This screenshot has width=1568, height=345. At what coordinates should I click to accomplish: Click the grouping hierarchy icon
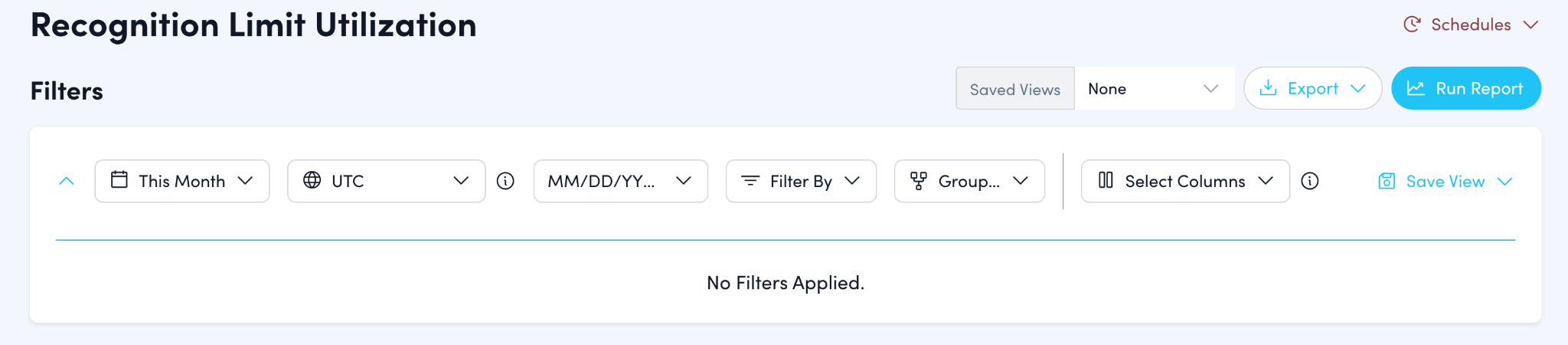tap(919, 181)
